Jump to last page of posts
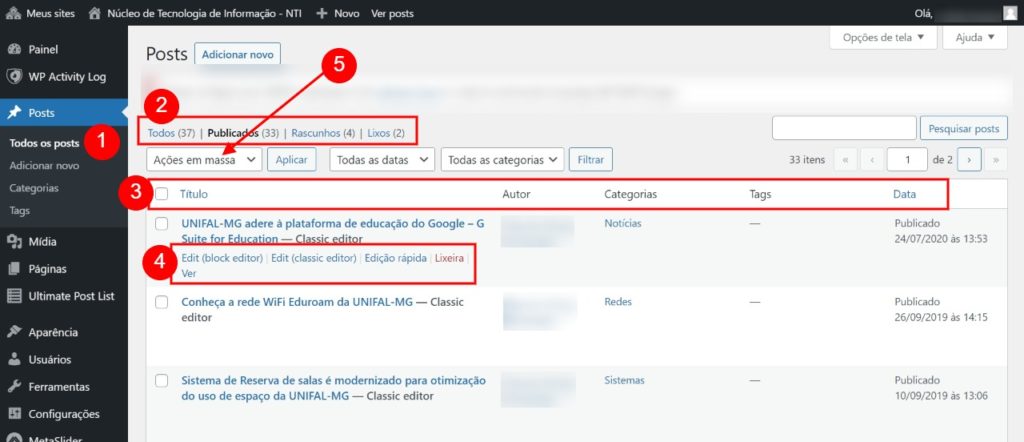The height and width of the screenshot is (442, 1024). pyautogui.click(x=996, y=159)
